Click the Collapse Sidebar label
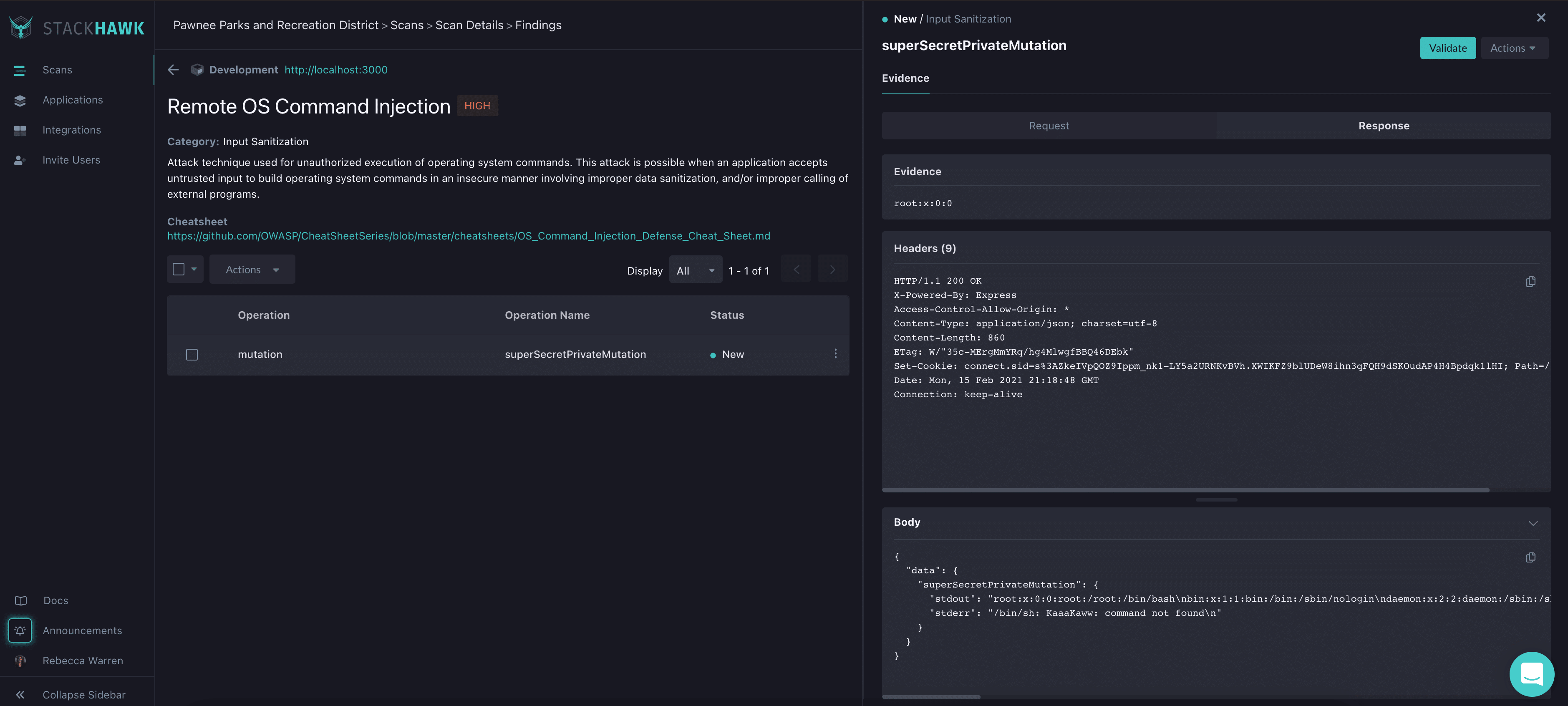Viewport: 1568px width, 706px height. pyautogui.click(x=84, y=695)
